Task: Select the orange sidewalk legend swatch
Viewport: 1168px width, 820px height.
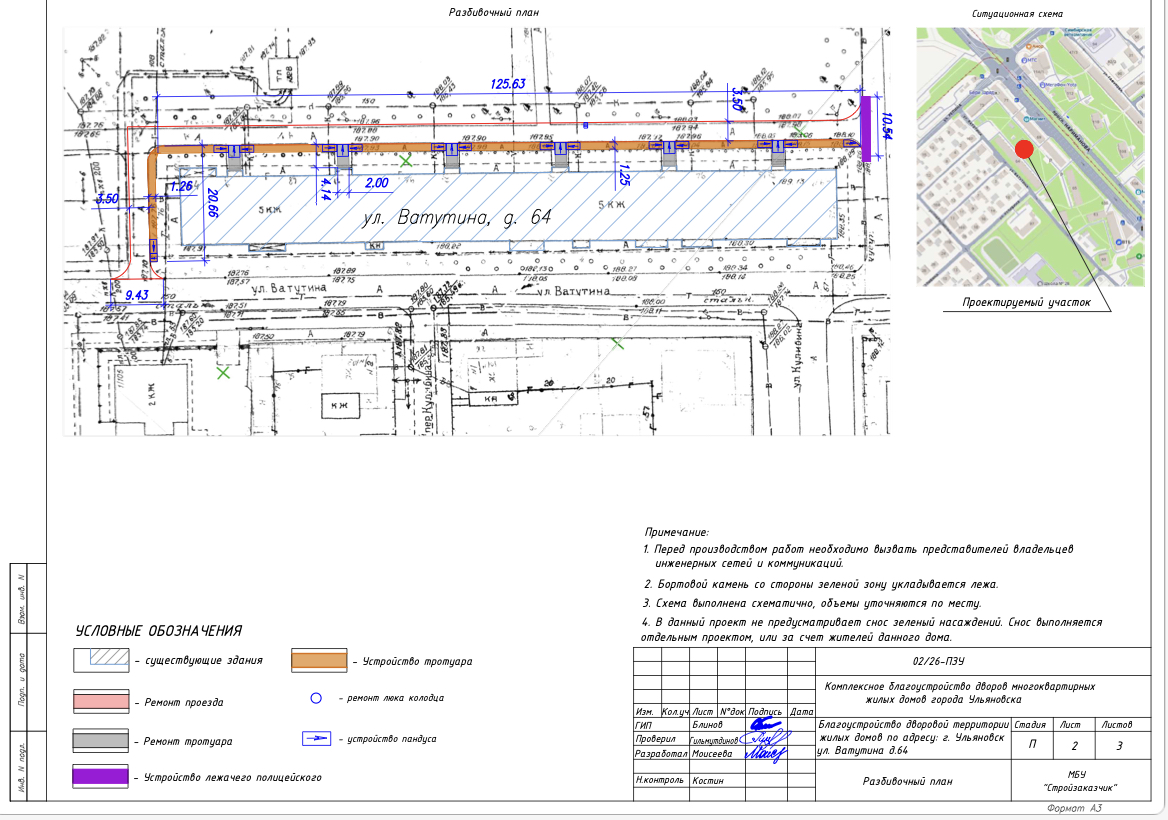Action: click(319, 660)
